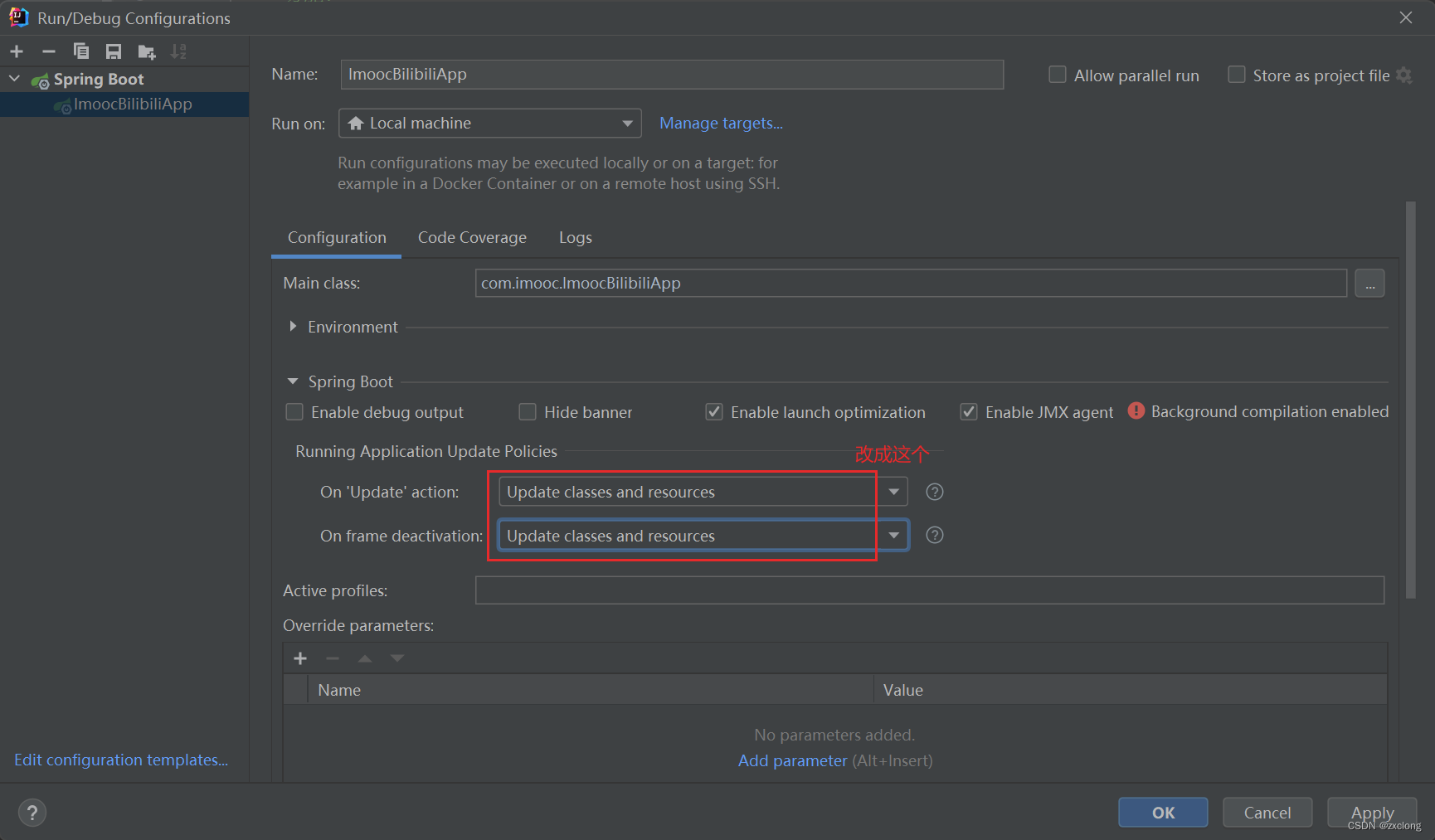Click the IntelliJ logo in the title bar

(18, 17)
